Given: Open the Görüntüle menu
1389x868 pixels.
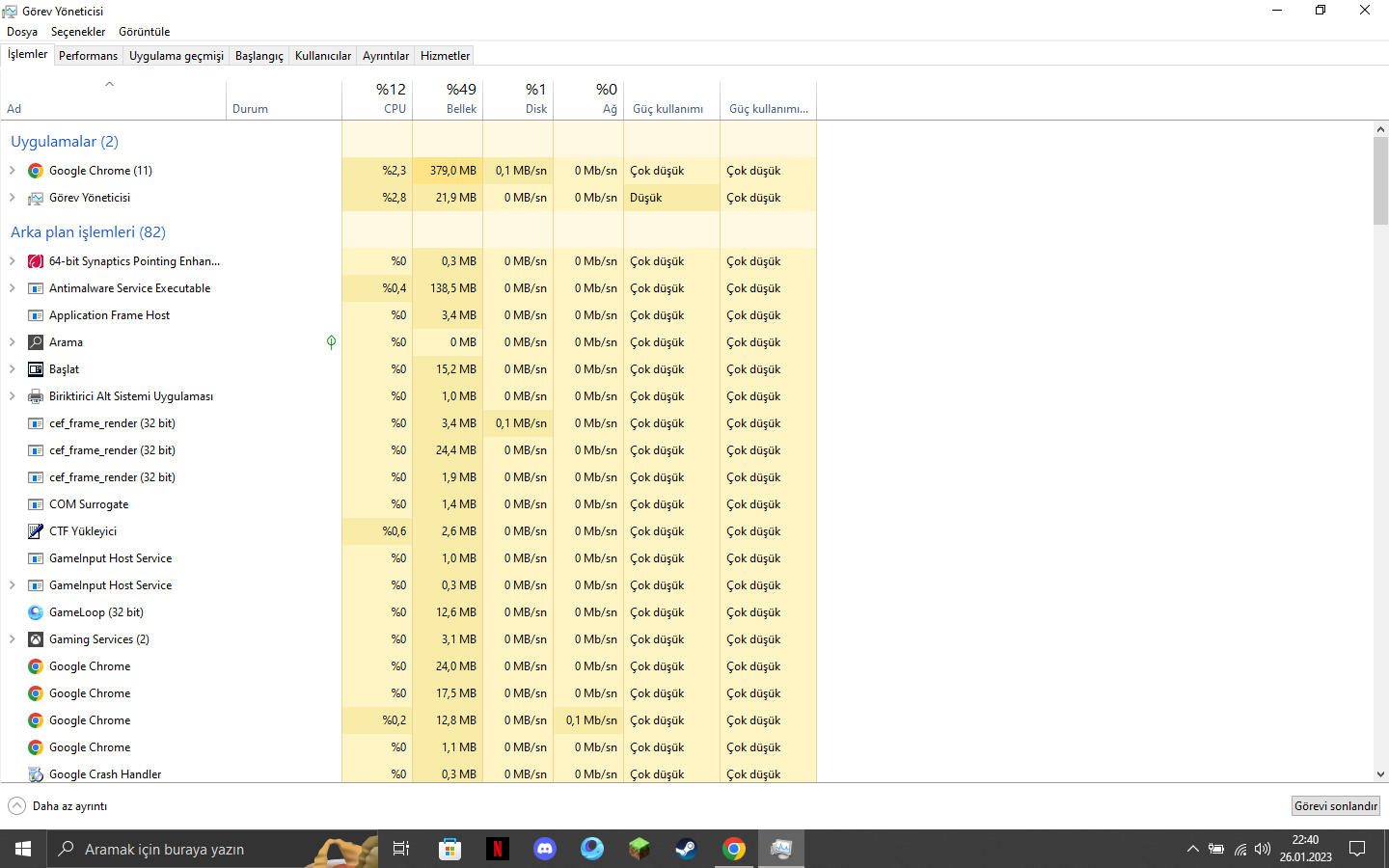Looking at the screenshot, I should click(145, 32).
